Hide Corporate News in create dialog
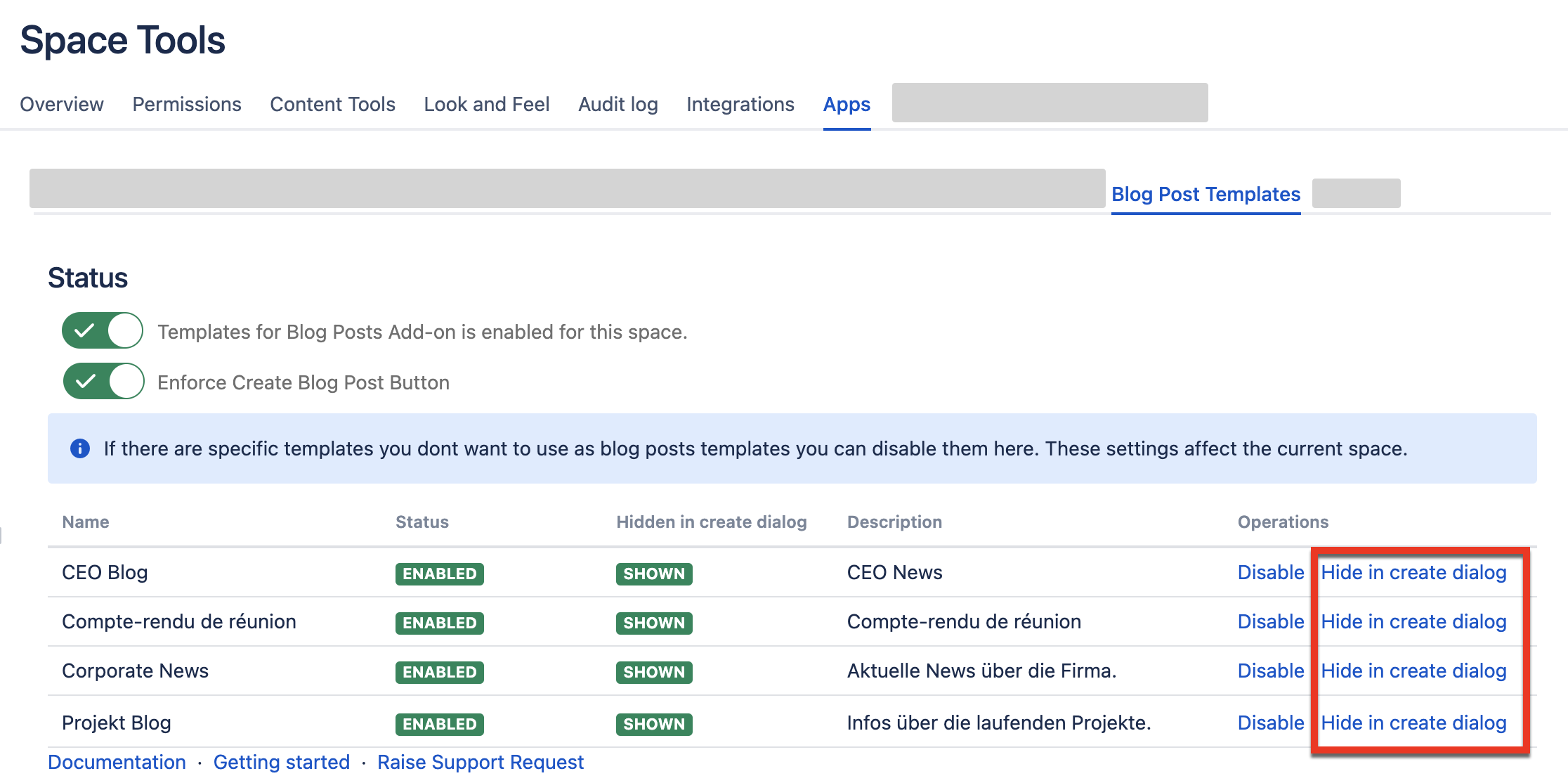 point(1413,671)
